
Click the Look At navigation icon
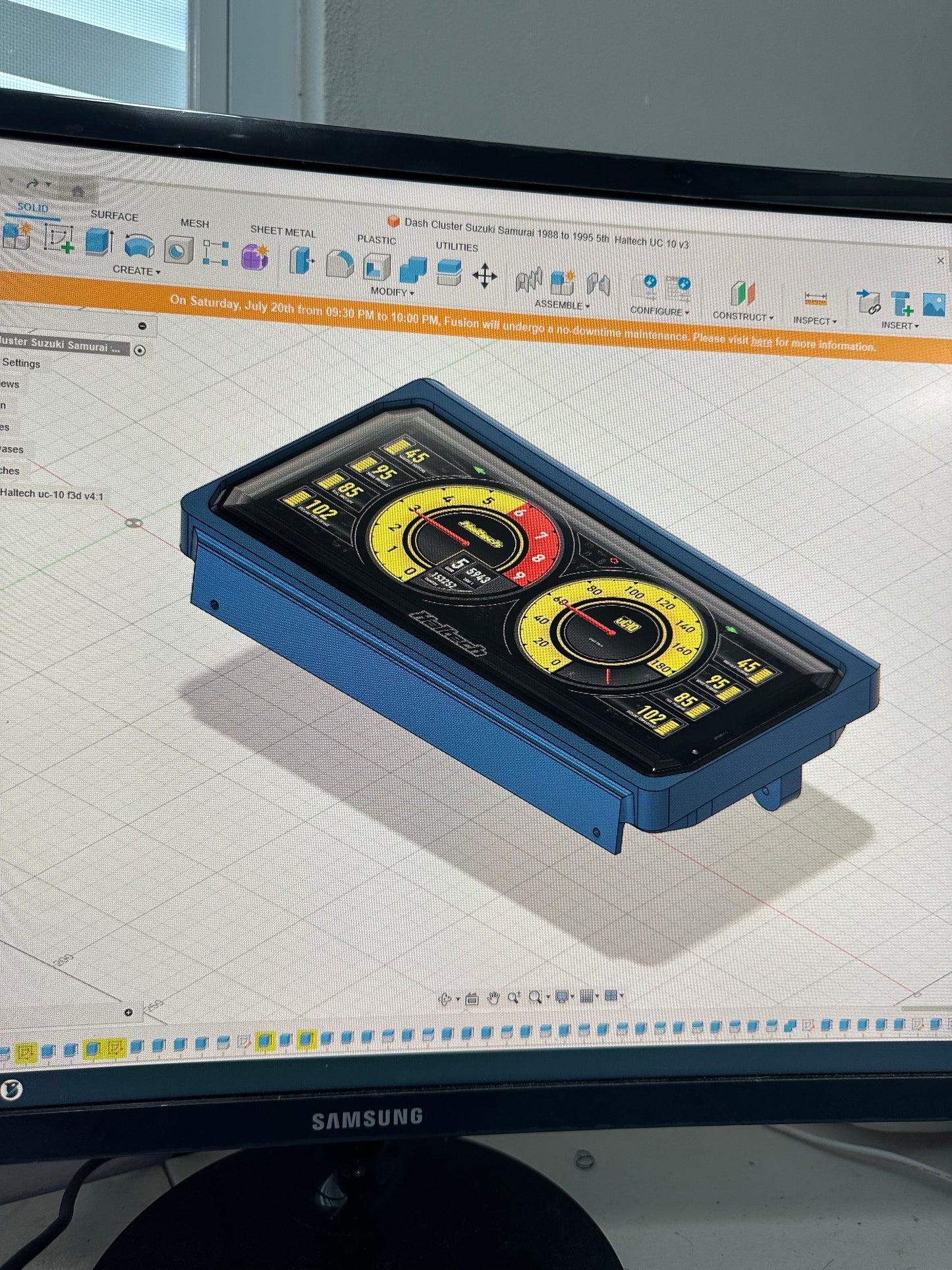[x=472, y=998]
